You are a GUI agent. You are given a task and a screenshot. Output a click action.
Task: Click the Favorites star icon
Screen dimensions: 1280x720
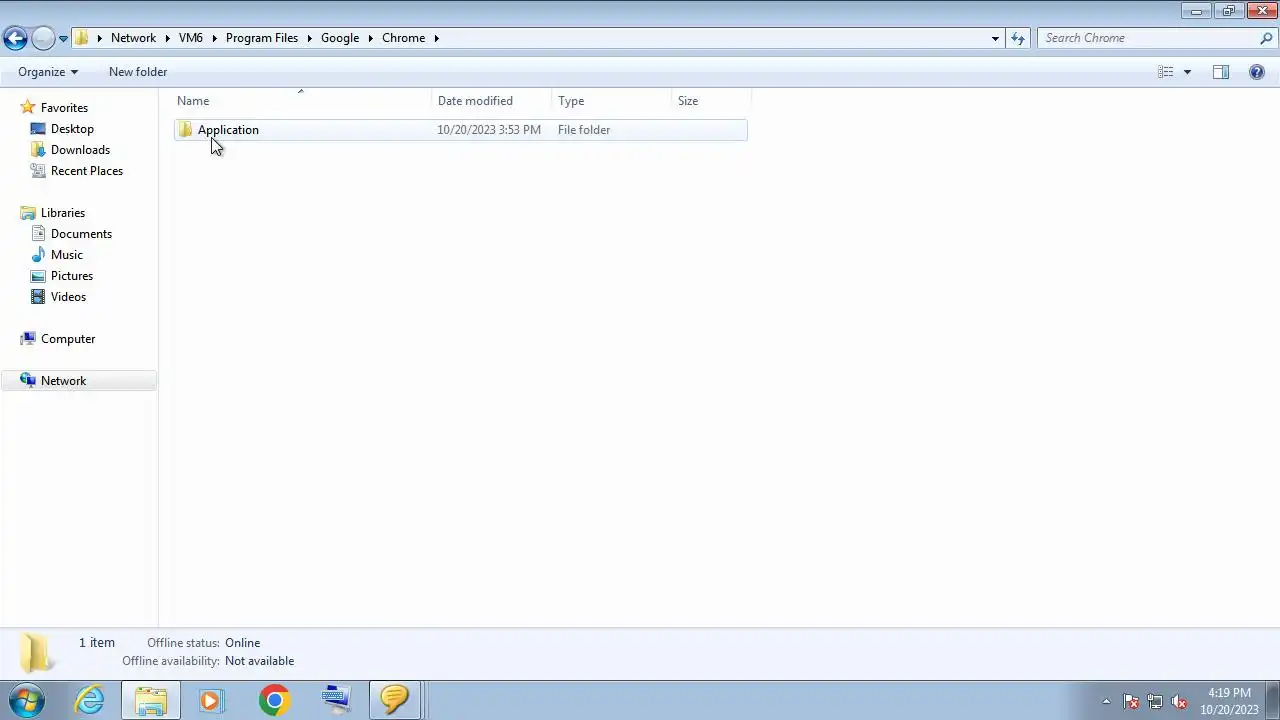tap(28, 107)
